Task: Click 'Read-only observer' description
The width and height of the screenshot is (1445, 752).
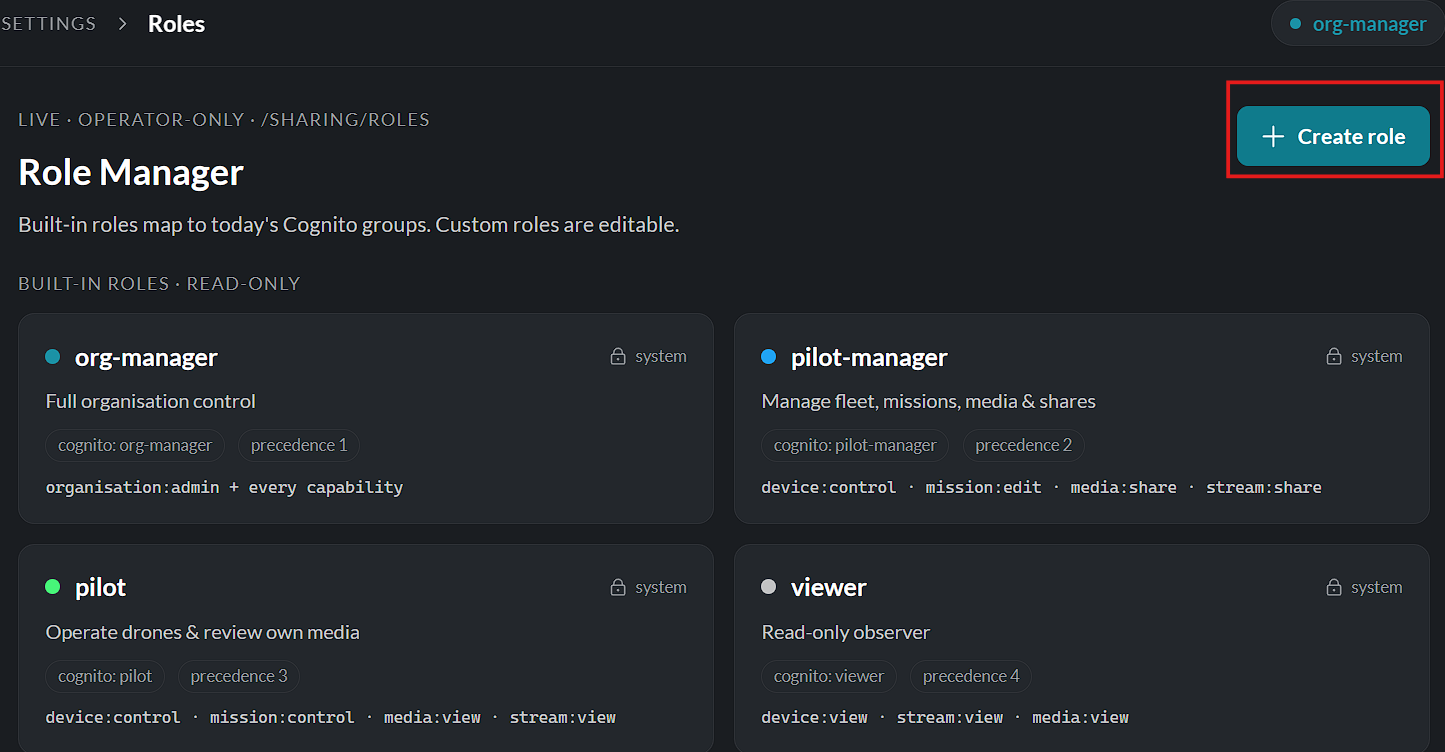Action: [x=846, y=632]
